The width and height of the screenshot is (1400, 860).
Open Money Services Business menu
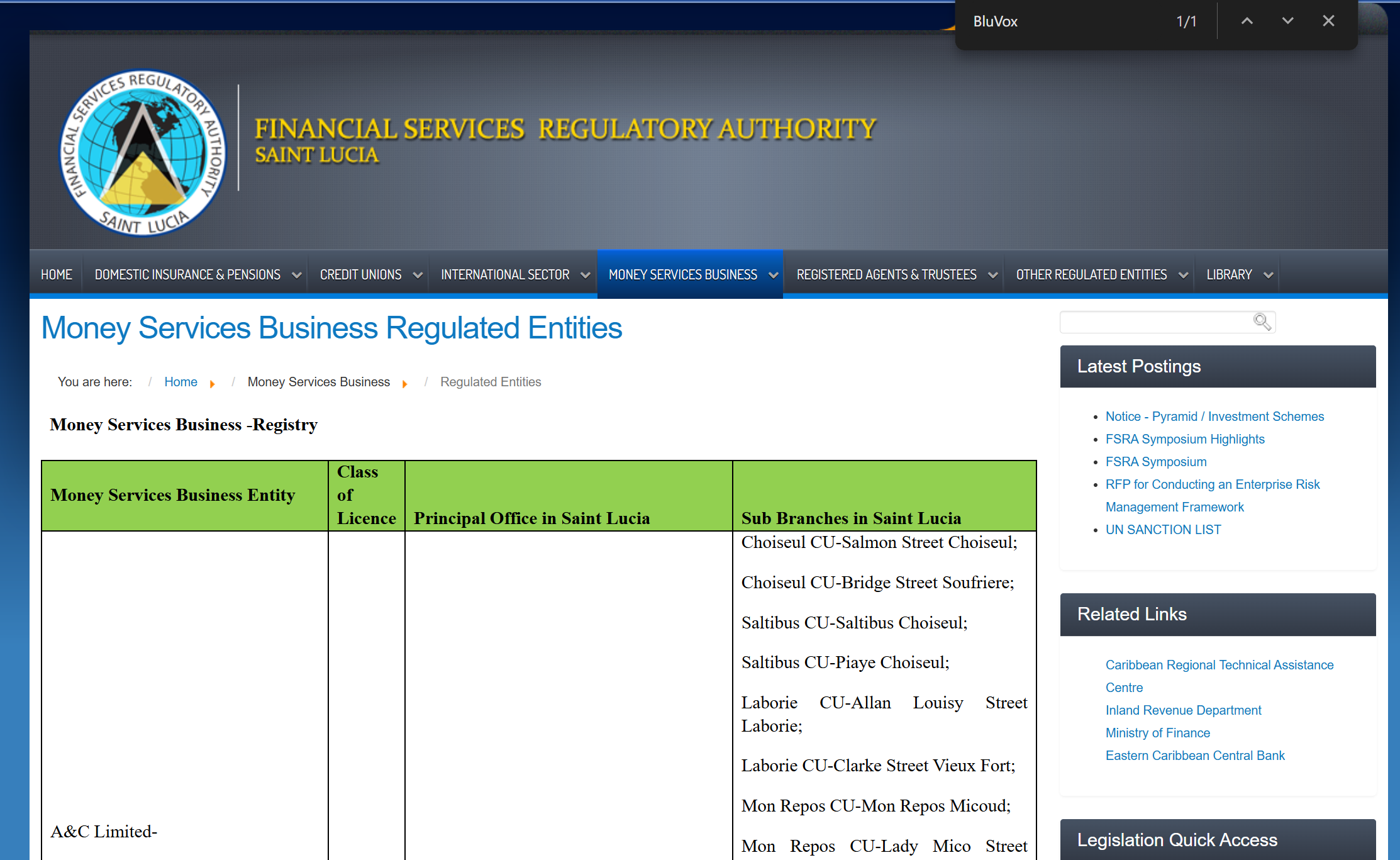coord(683,275)
